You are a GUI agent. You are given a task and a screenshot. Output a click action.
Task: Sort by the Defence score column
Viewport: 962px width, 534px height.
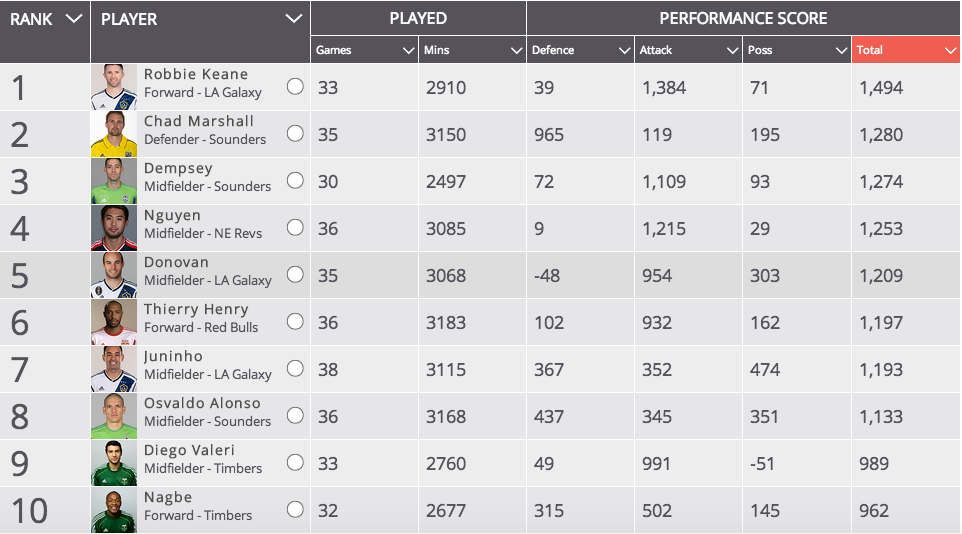click(x=580, y=50)
